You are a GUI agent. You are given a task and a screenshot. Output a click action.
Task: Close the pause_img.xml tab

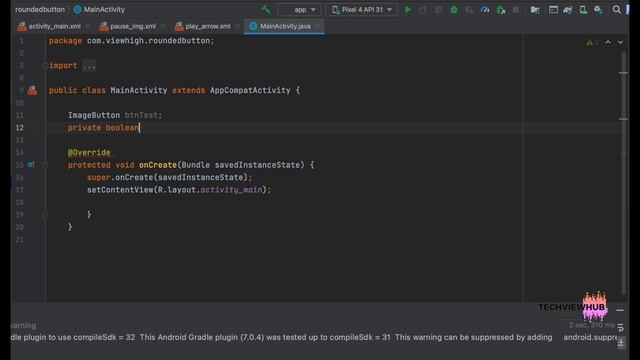coord(163,26)
